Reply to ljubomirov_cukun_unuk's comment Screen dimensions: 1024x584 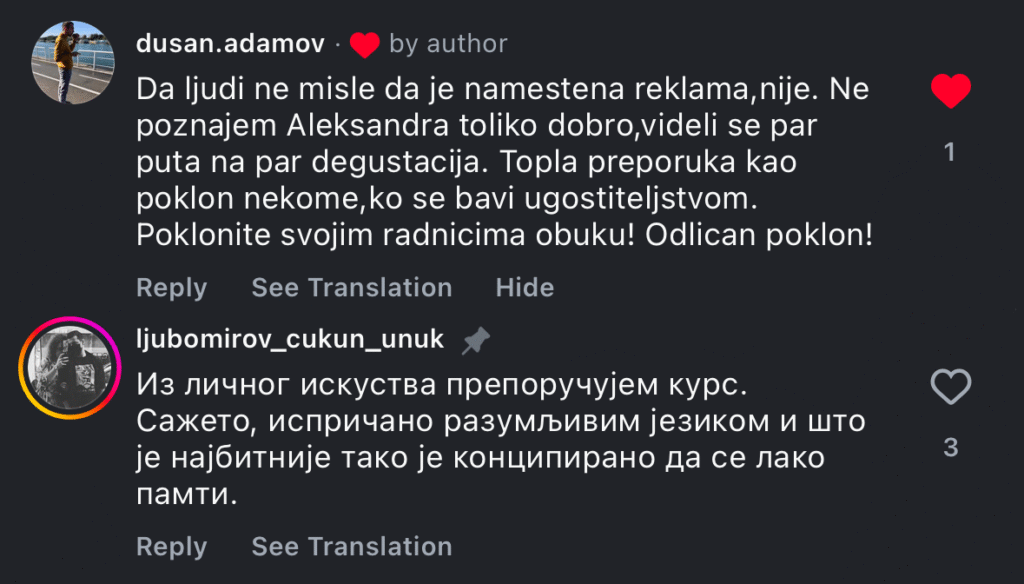click(171, 547)
